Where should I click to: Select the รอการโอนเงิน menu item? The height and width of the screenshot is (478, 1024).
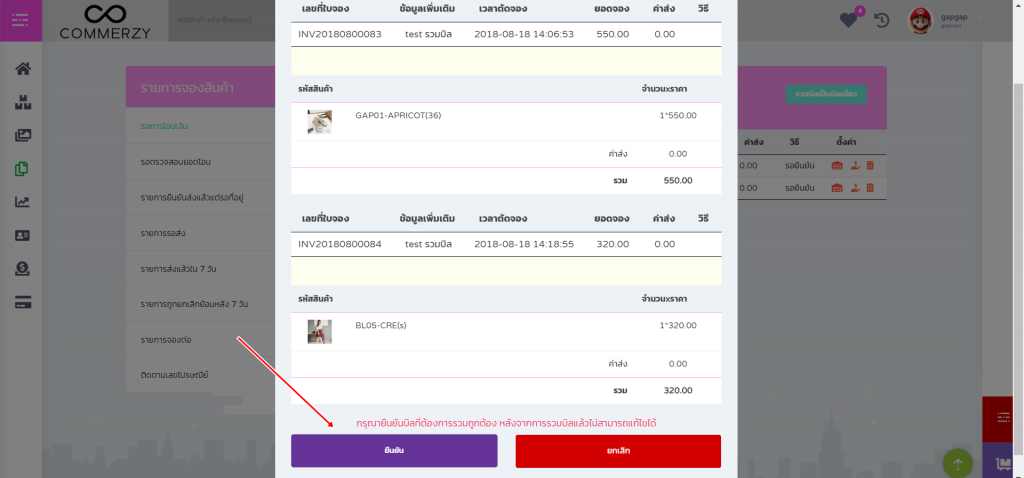(x=165, y=126)
